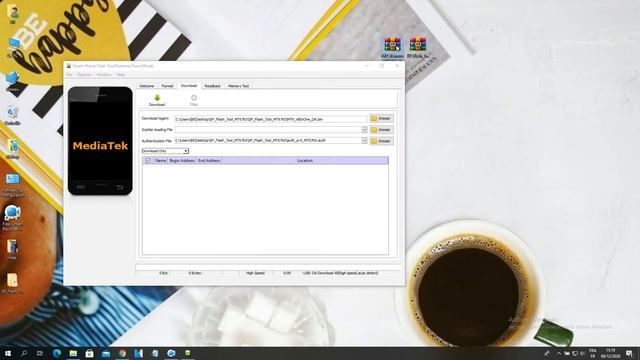The width and height of the screenshot is (640, 360).
Task: Click the Stop circle icon
Action: 194,98
